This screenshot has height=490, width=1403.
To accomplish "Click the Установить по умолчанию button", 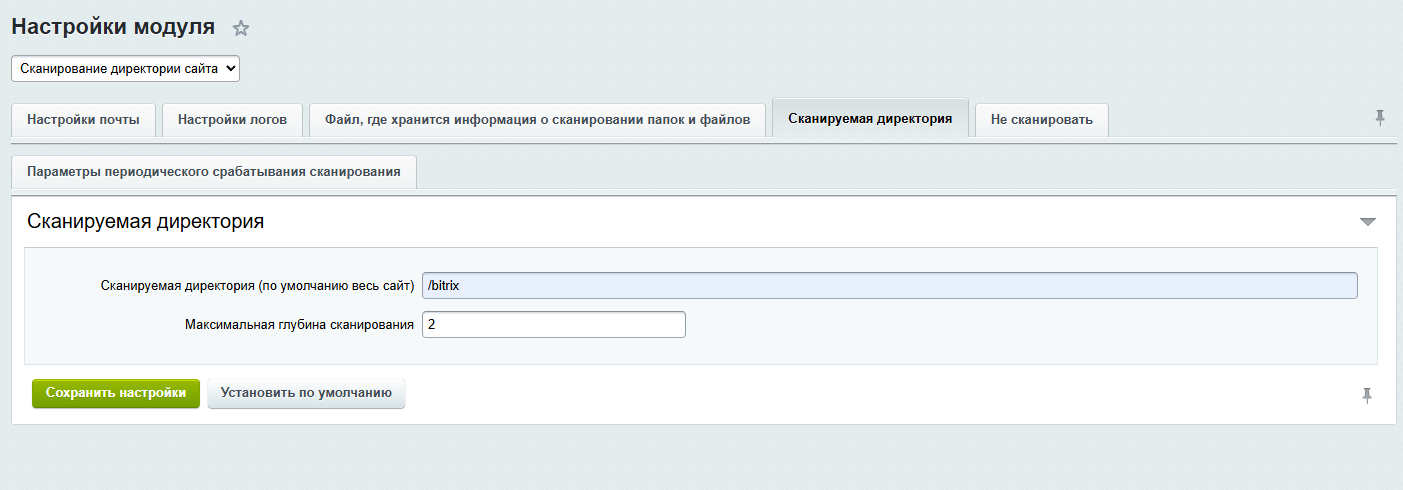I will [306, 394].
